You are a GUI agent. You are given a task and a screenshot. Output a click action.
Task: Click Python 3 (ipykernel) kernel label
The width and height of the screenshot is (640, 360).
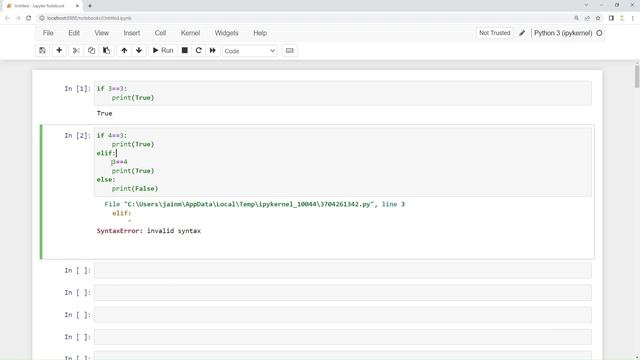(x=563, y=33)
